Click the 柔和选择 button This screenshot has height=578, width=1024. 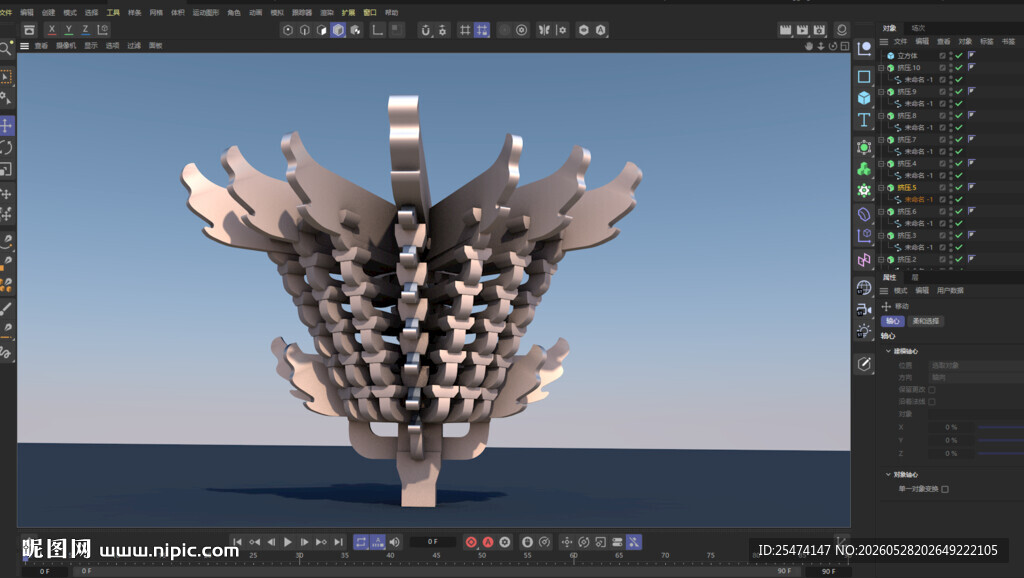coord(925,321)
